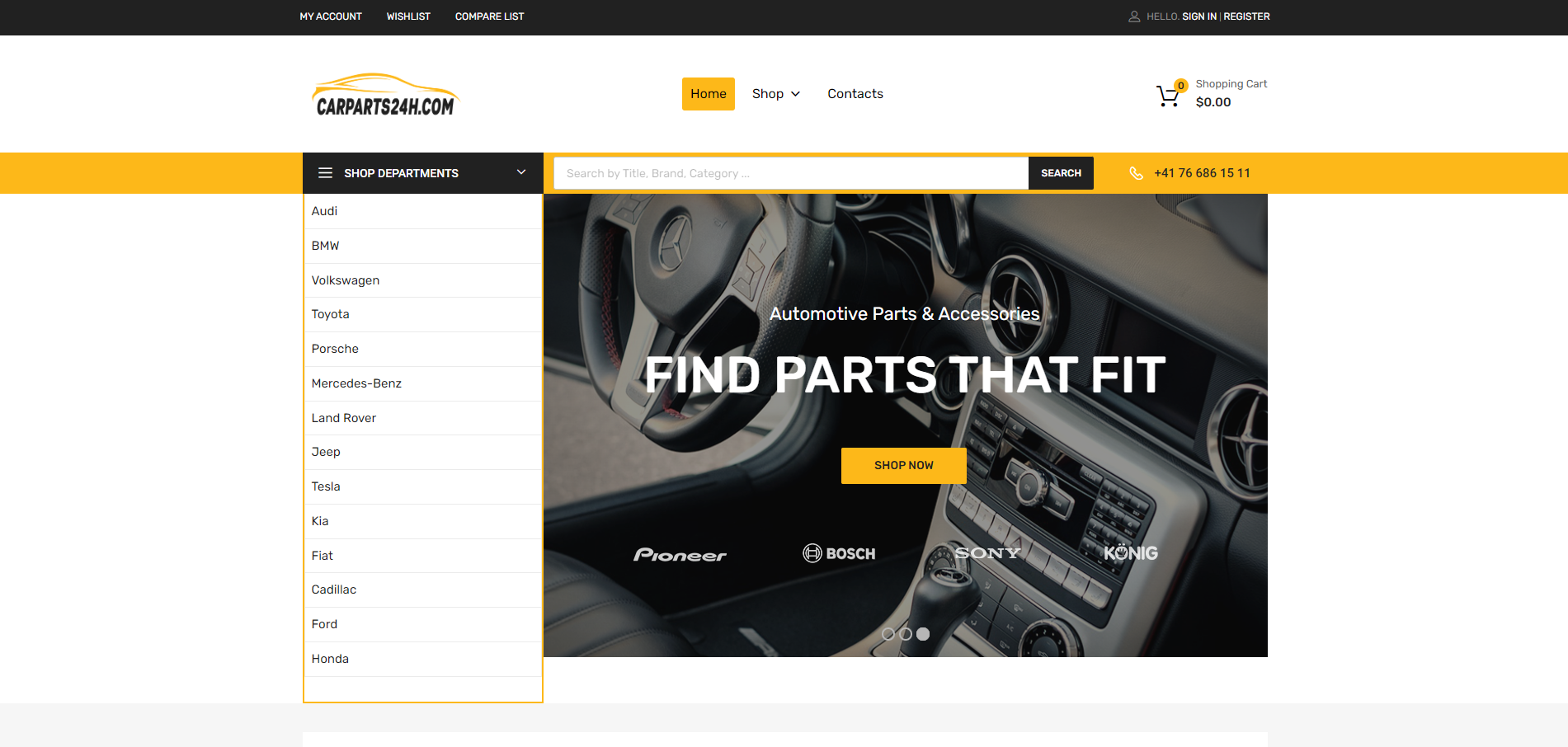This screenshot has height=747, width=1568.
Task: Click the Find Parts That Fit headline
Action: [x=905, y=375]
